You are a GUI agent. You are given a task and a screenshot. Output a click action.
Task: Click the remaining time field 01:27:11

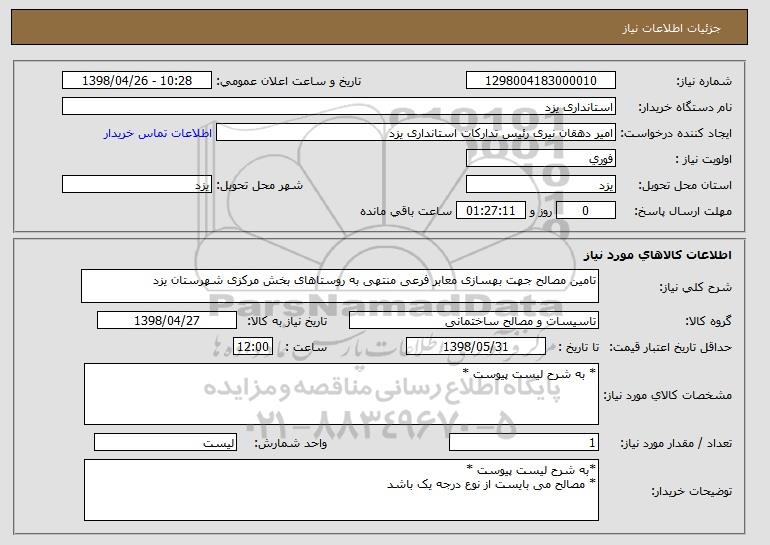click(x=491, y=211)
